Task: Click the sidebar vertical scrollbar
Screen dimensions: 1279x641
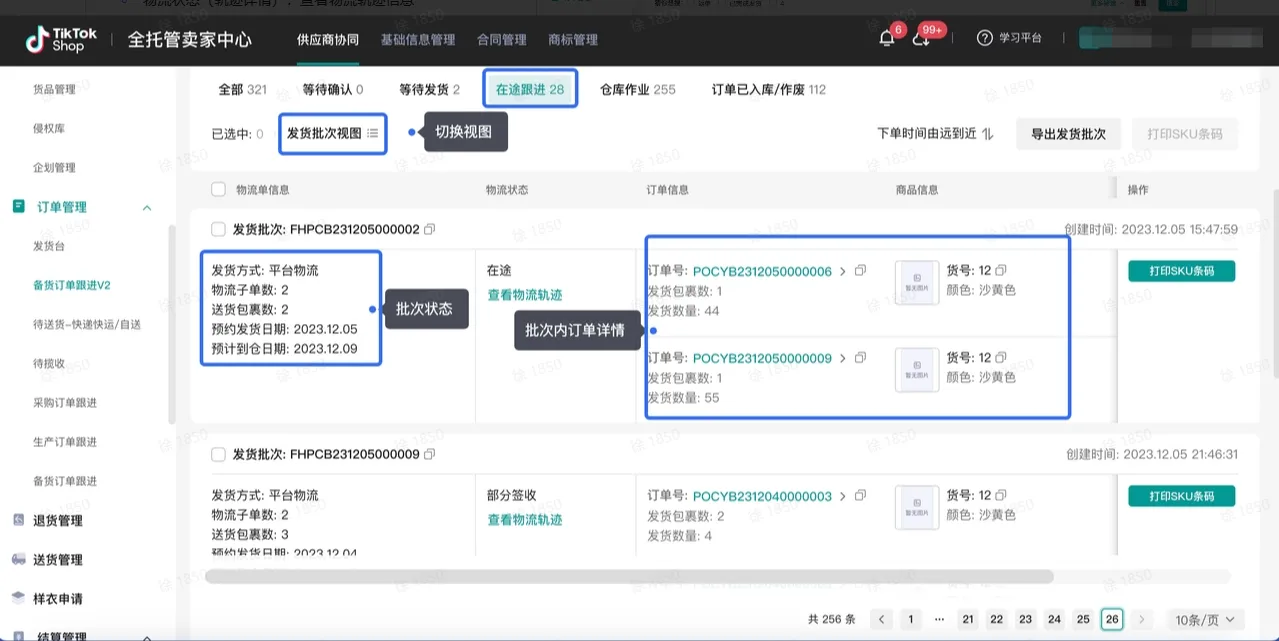Action: pyautogui.click(x=171, y=323)
